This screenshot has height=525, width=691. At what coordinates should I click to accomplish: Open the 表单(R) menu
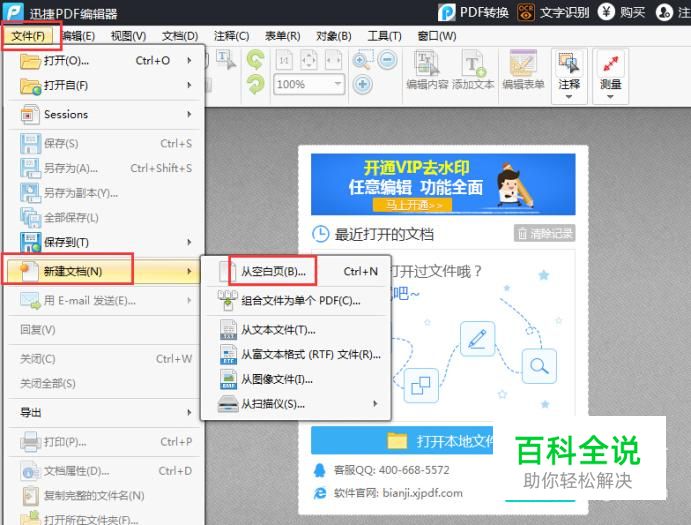click(x=282, y=36)
